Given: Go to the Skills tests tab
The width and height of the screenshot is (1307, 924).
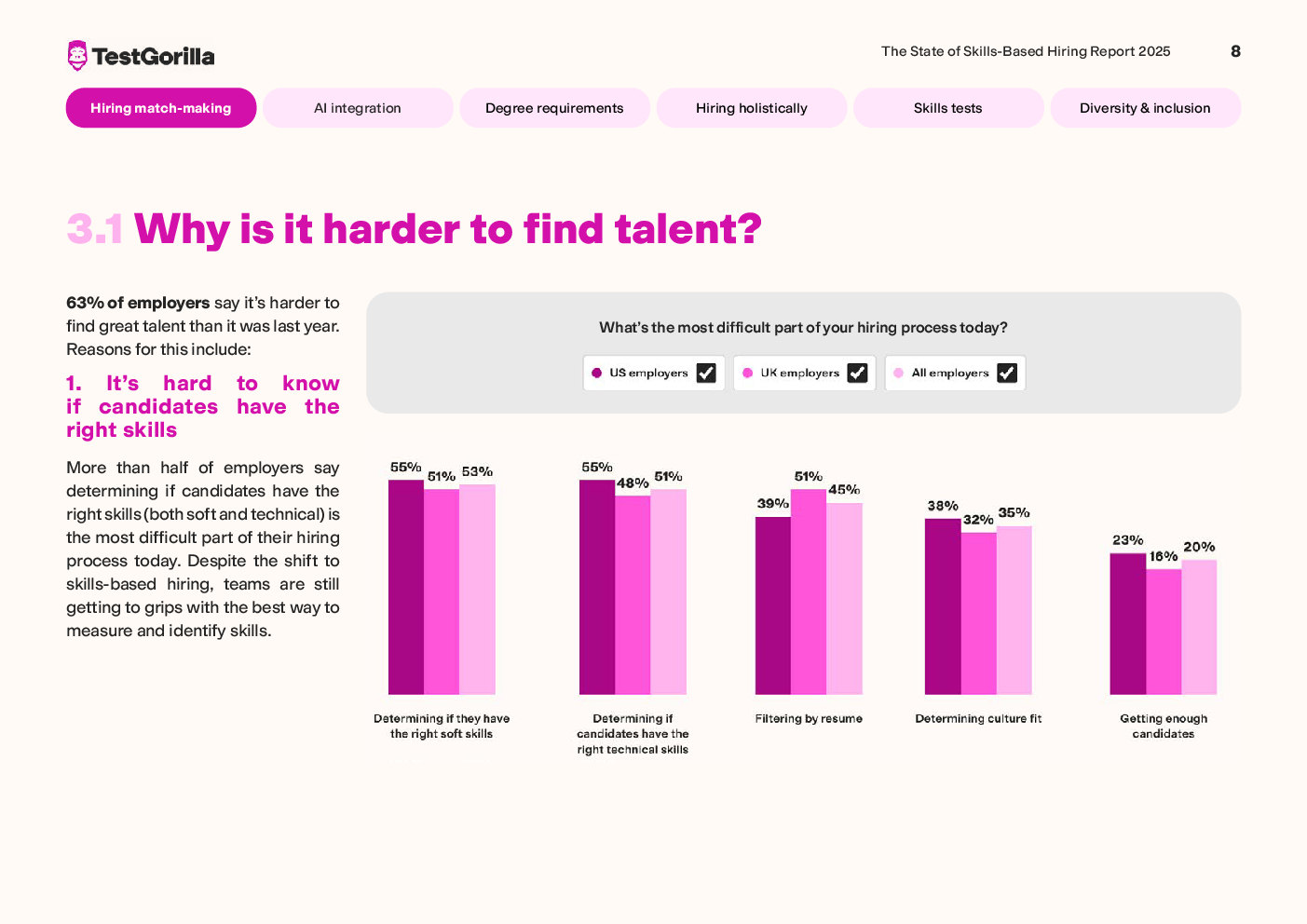Looking at the screenshot, I should coord(948,108).
